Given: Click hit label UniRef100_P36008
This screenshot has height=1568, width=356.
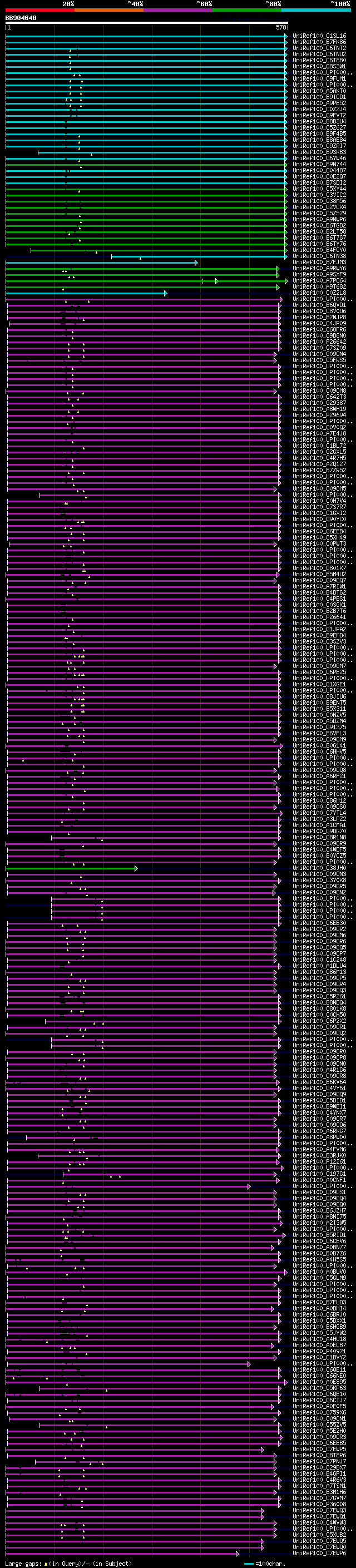Looking at the screenshot, I should point(319,1505).
